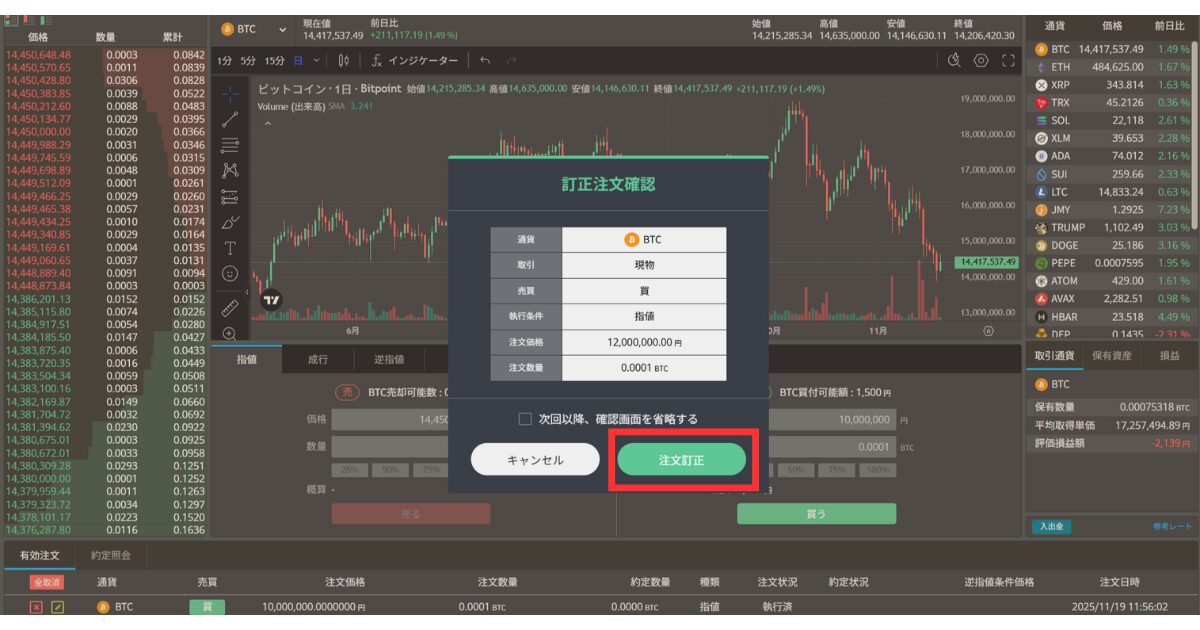Viewport: 1200px width, 630px height.
Task: Open the candlestick chart style selector
Action: [344, 61]
